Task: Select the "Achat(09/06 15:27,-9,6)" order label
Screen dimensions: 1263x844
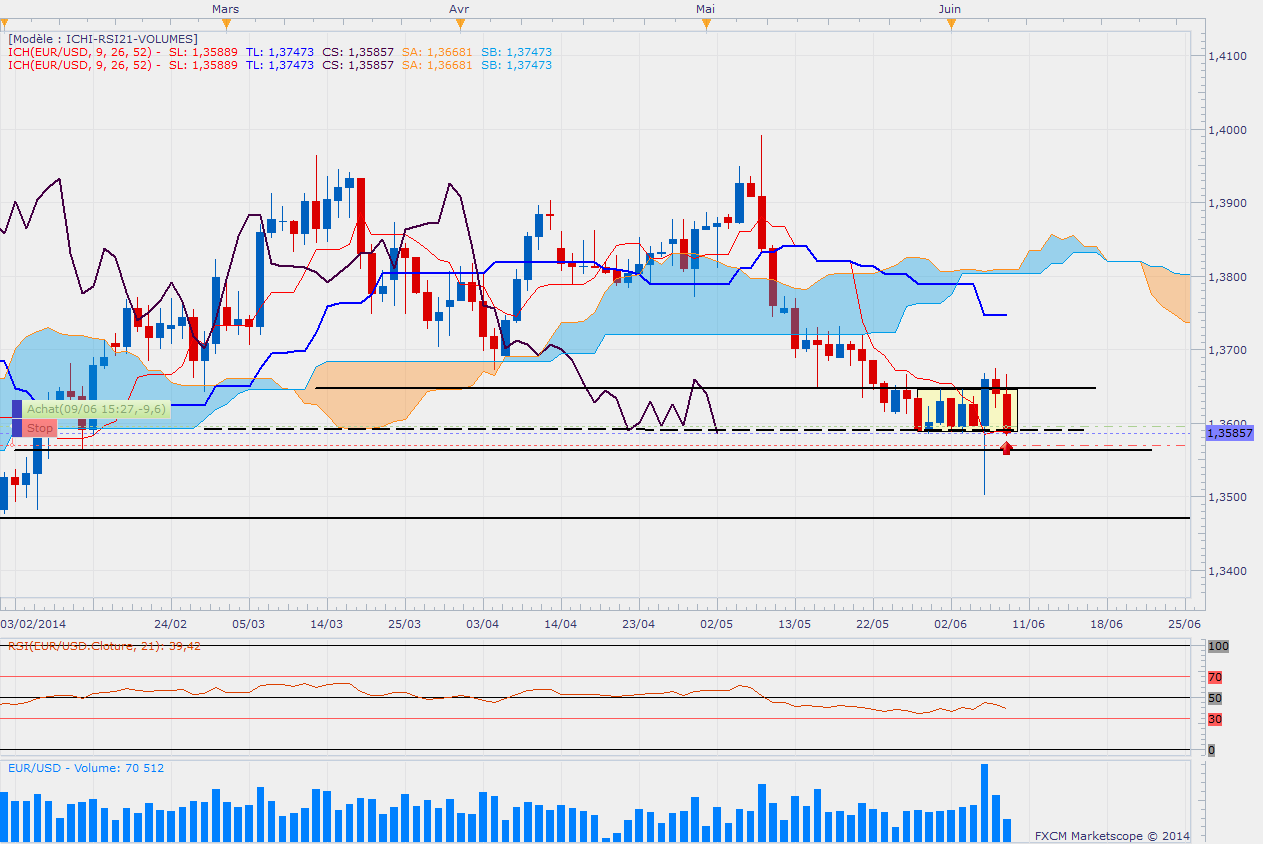Action: pos(97,409)
